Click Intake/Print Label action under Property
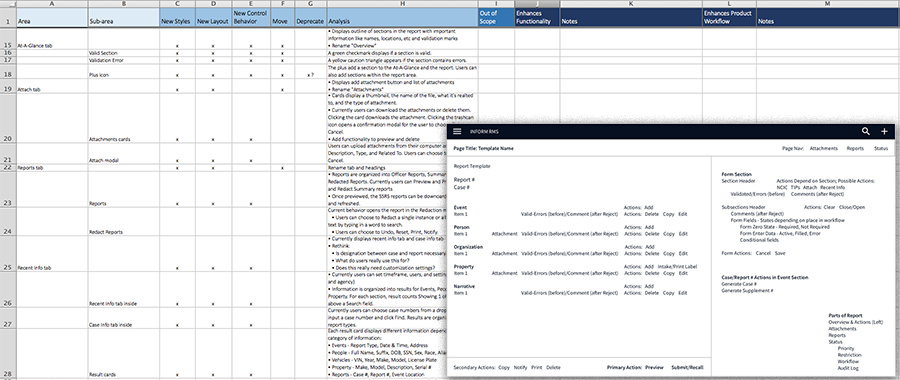 (677, 266)
